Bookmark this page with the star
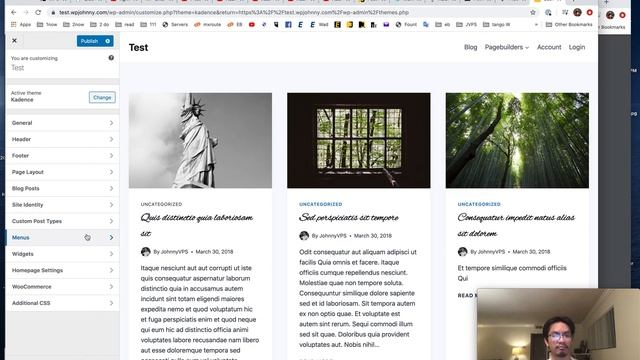640x360 pixels. click(533, 13)
